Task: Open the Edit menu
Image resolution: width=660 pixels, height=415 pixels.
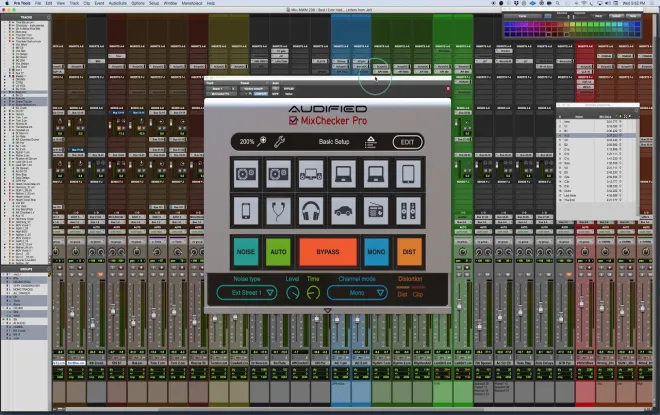Action: coord(49,3)
